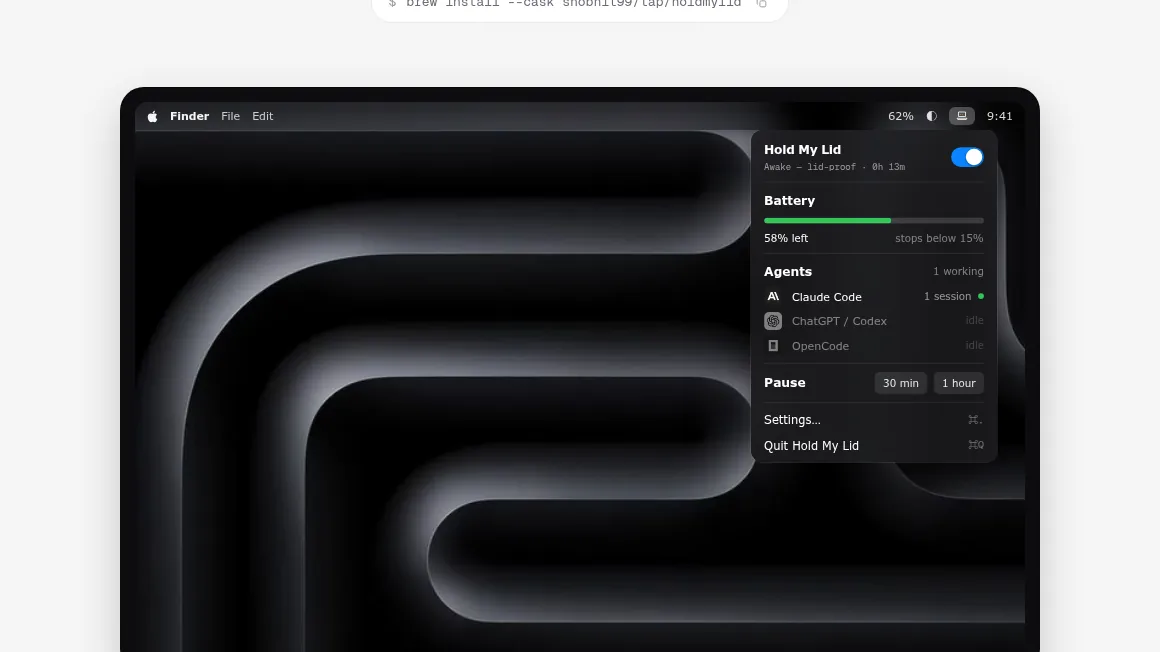Pause for 1 hour

[x=959, y=383]
